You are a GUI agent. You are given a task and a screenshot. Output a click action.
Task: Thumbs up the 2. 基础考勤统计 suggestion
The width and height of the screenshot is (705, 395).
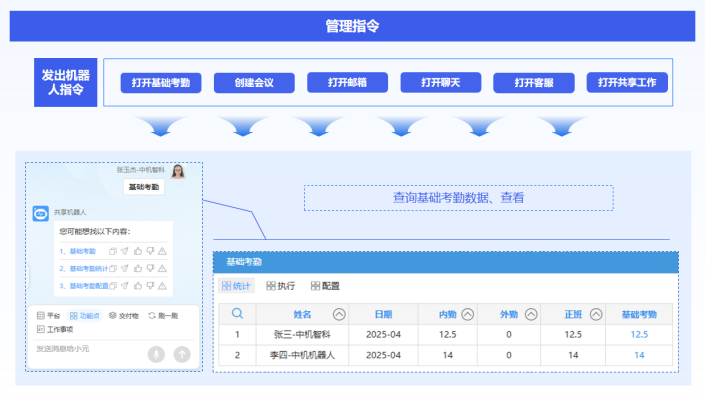click(138, 268)
